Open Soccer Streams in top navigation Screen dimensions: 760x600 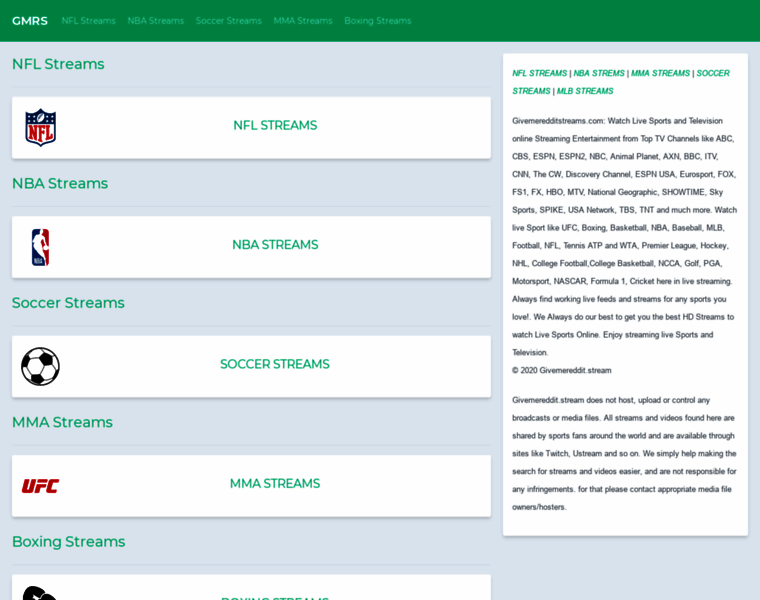click(229, 21)
